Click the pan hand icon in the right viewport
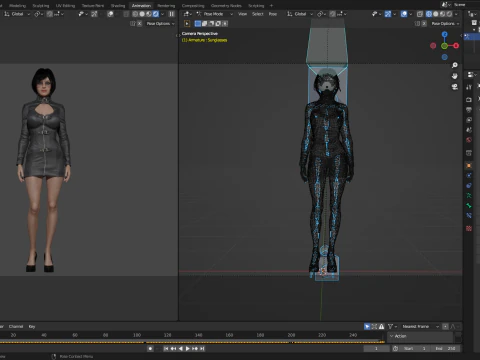Viewport: 480px width, 360px height. (455, 76)
